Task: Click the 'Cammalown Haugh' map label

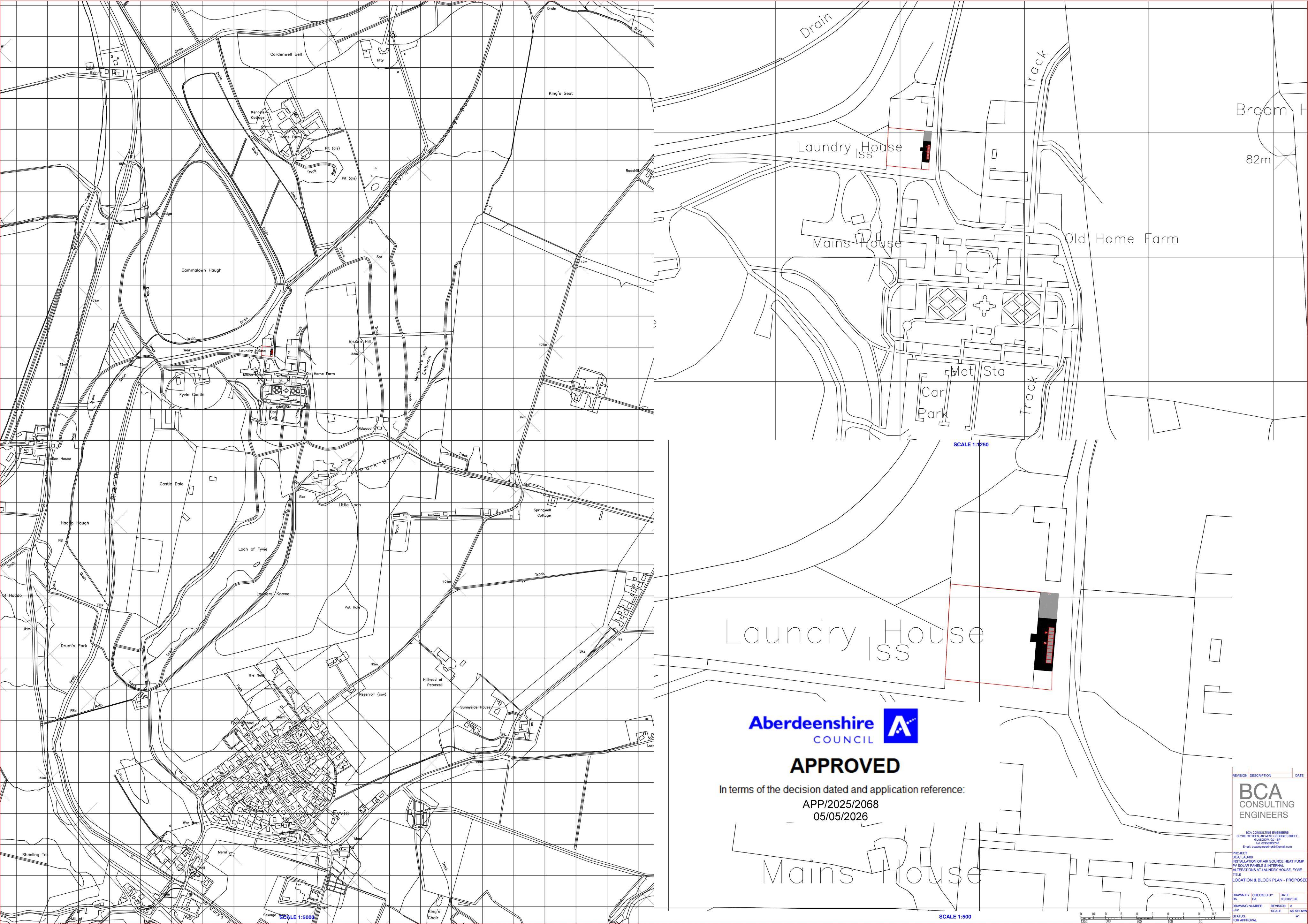Action: [201, 270]
